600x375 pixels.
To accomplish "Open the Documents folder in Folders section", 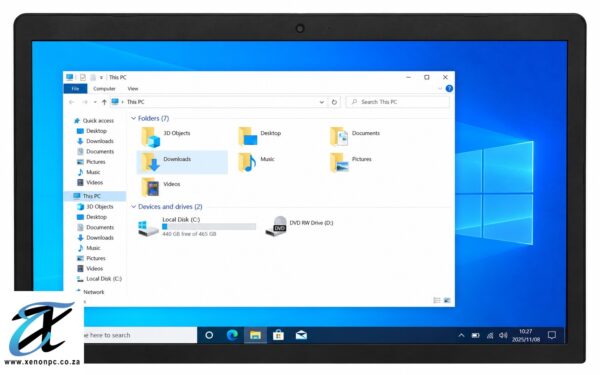I will [355, 137].
